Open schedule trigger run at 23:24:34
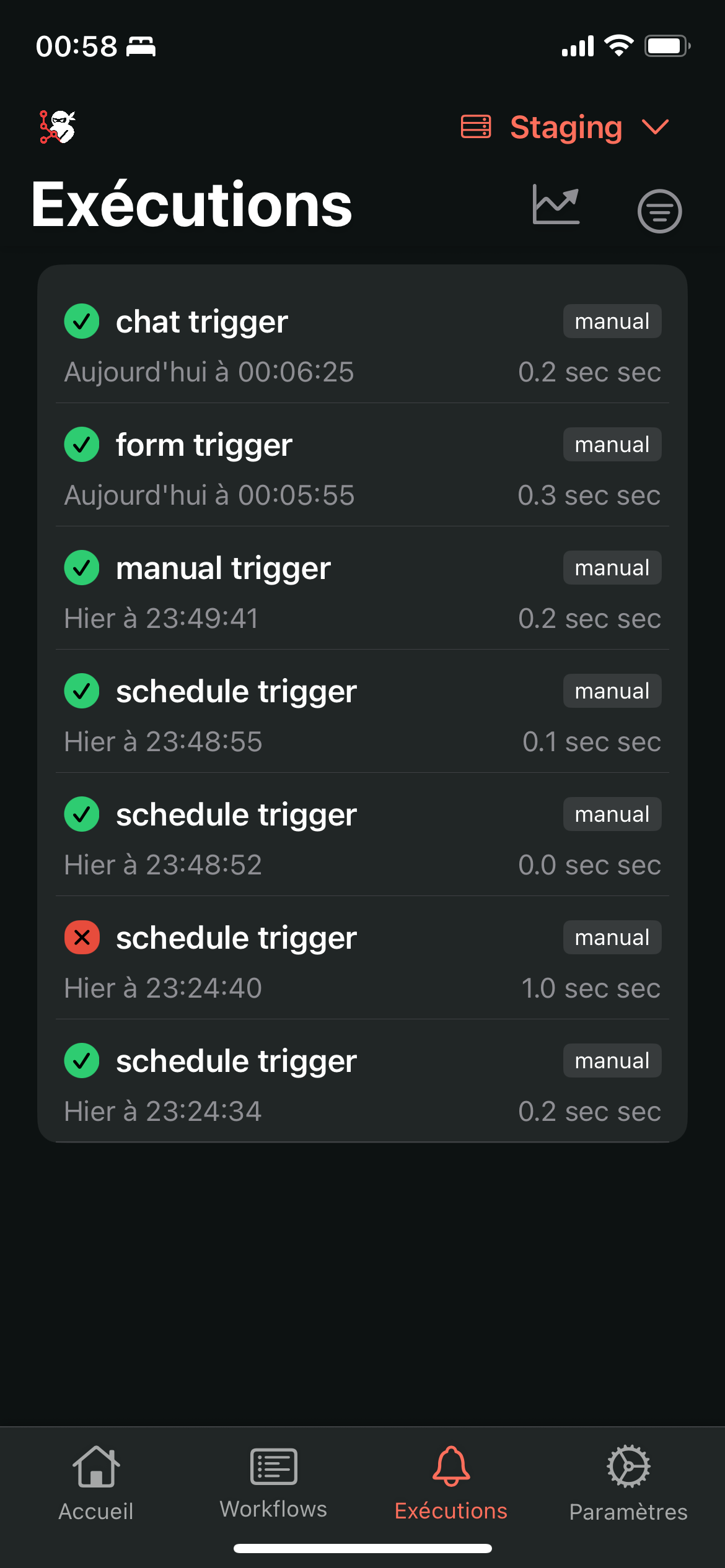The image size is (725, 1568). point(362,1081)
